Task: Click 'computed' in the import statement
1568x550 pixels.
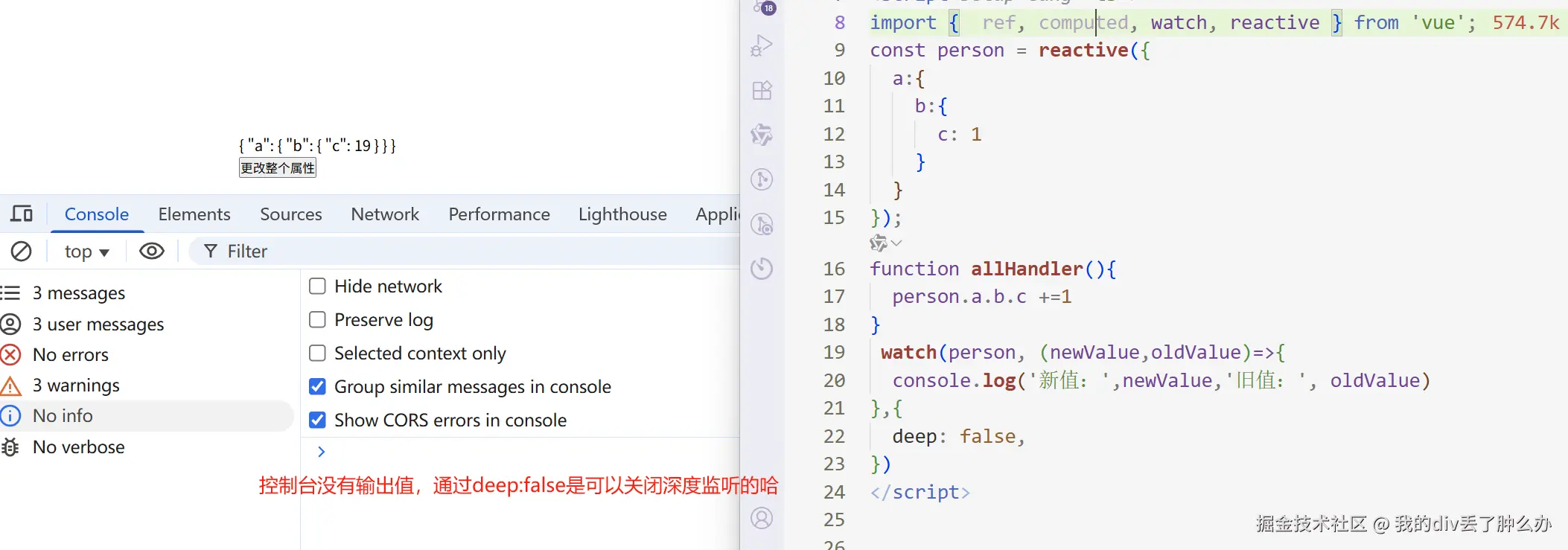Action: (1083, 23)
